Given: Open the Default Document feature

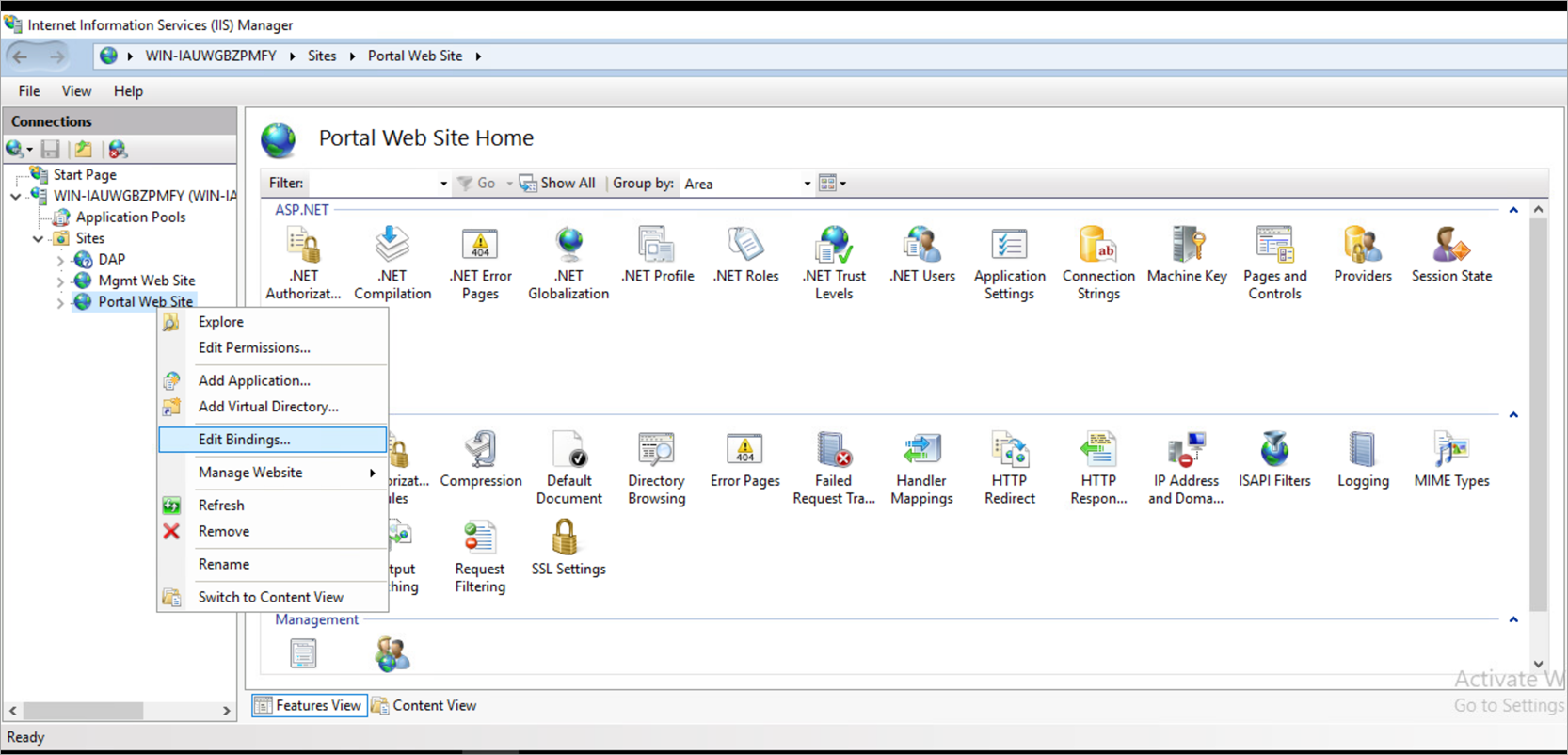Looking at the screenshot, I should pos(568,469).
